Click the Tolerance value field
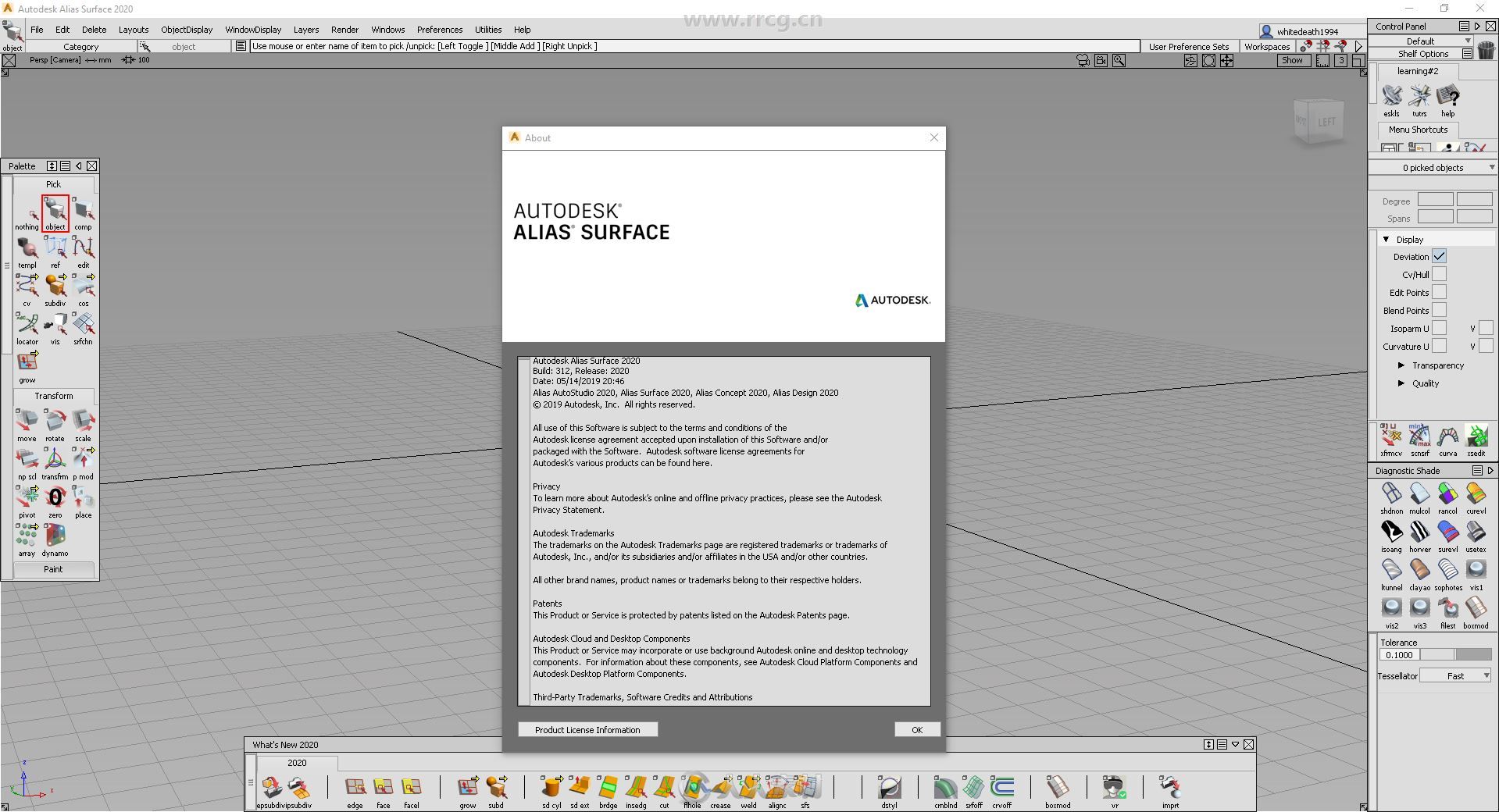The image size is (1499, 812). [1399, 655]
